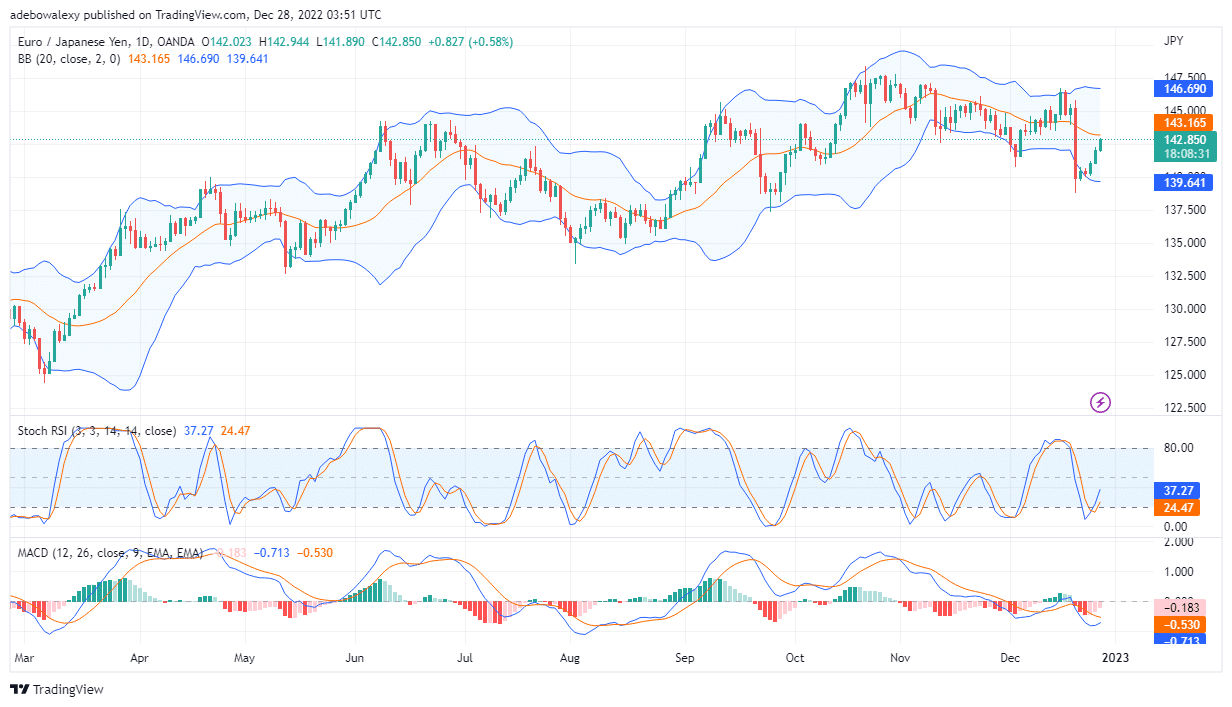This screenshot has height=707, width=1232.
Task: Click the 2.000 MACD axis label
Action: click(x=1180, y=542)
